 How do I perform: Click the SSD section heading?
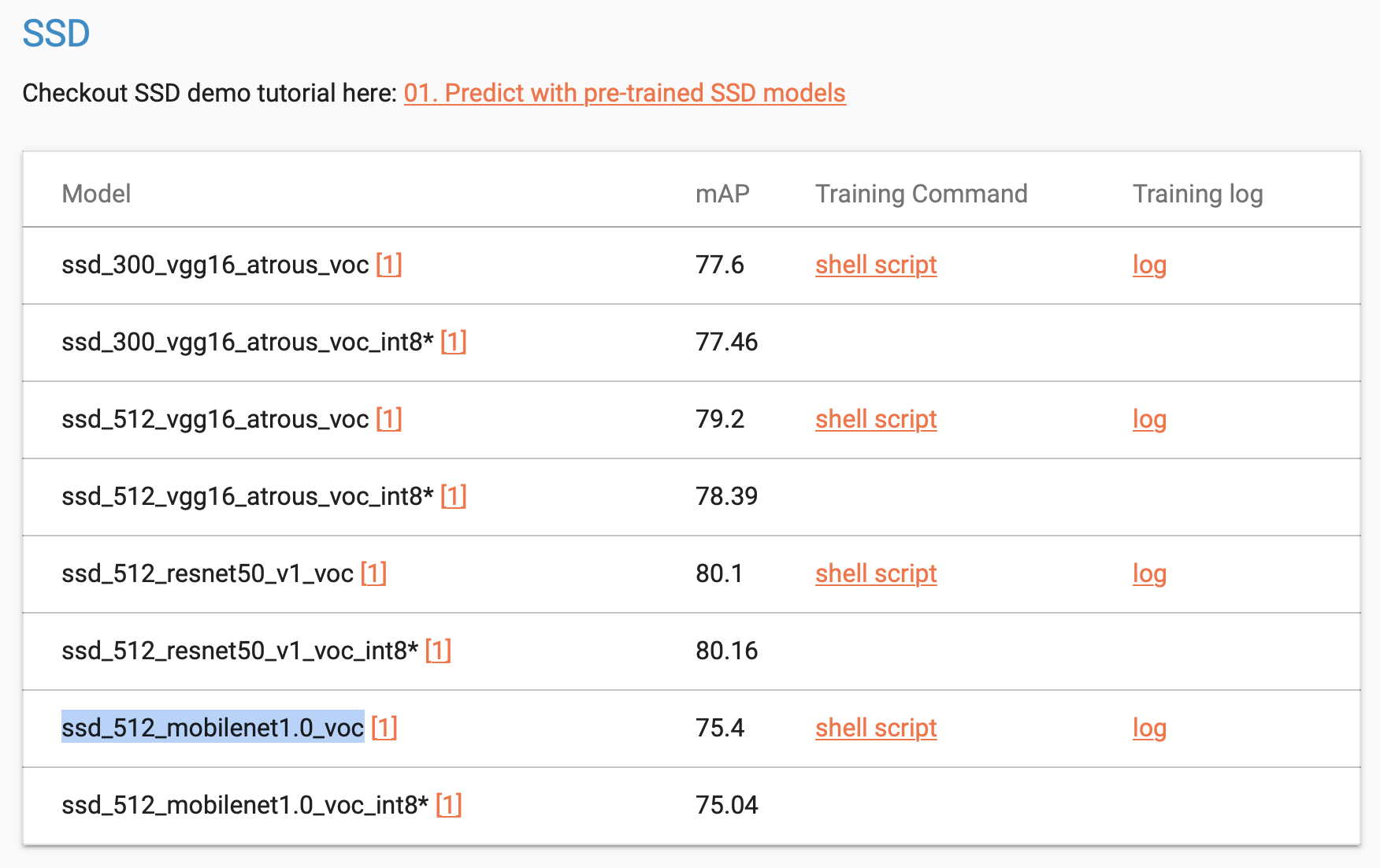pos(57,33)
